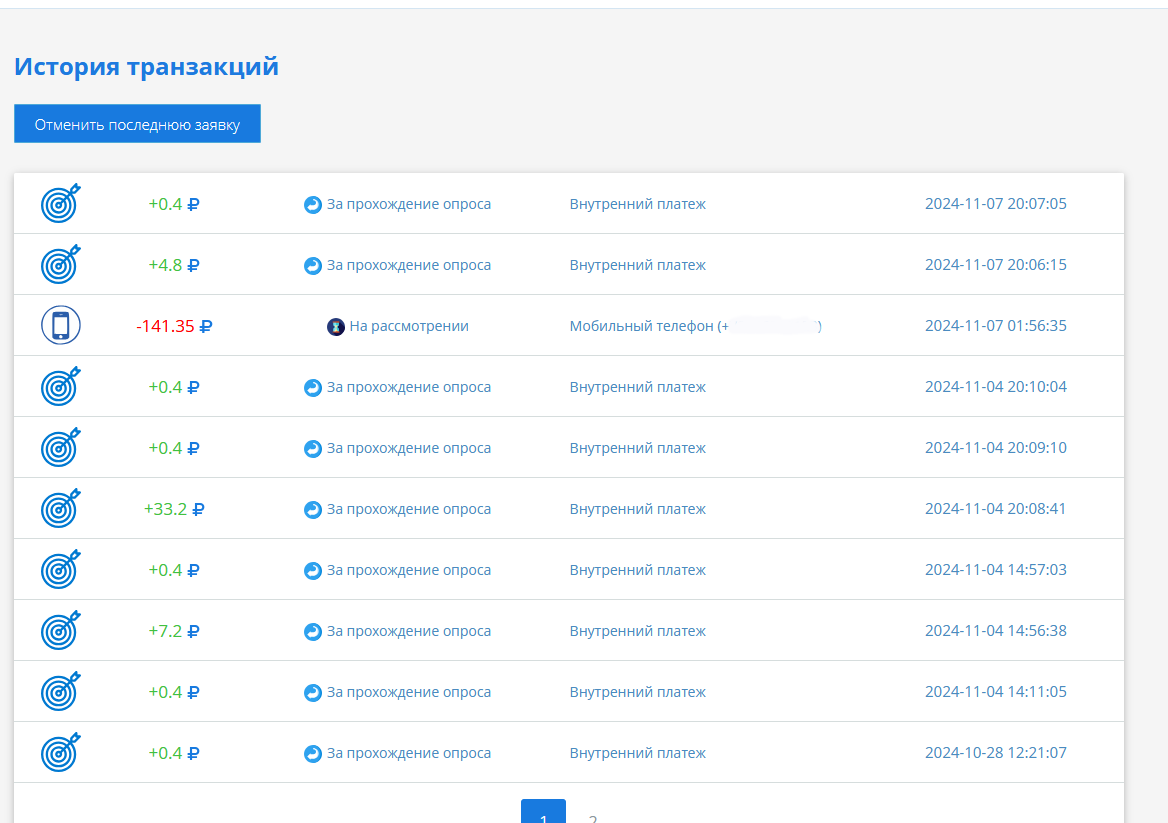Viewport: 1168px width, 823px height.
Task: Click the 'Отменить последнюю заявку' button
Action: [137, 124]
